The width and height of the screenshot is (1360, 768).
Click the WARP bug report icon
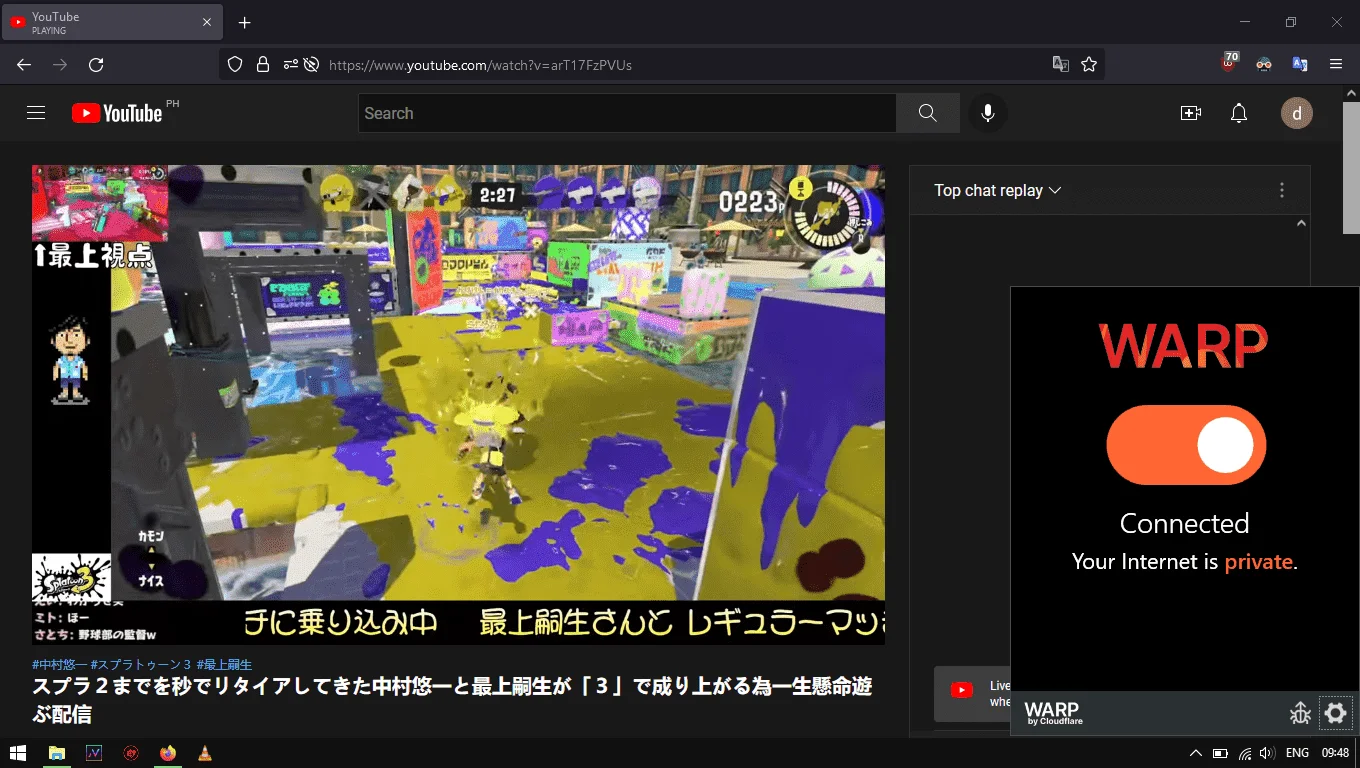click(1300, 713)
